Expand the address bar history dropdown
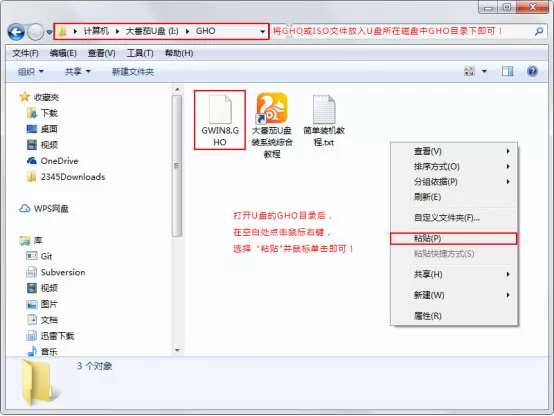The width and height of the screenshot is (554, 416). tap(263, 31)
